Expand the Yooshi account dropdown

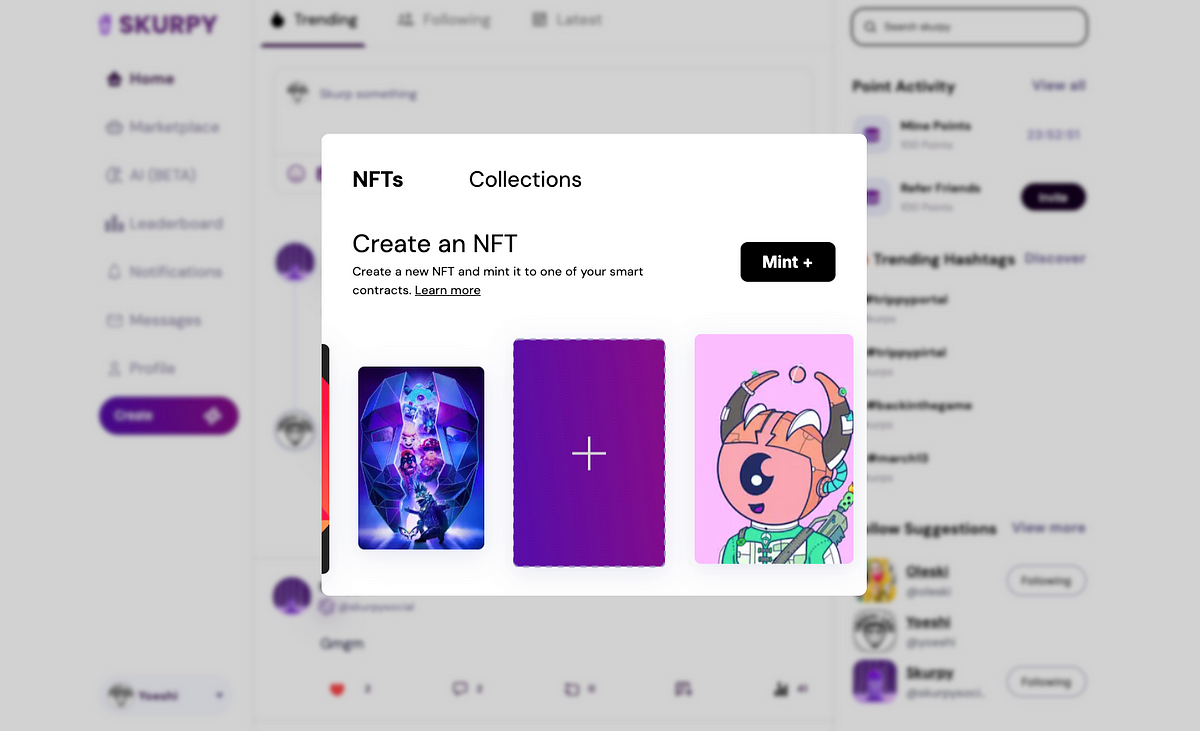[x=219, y=695]
